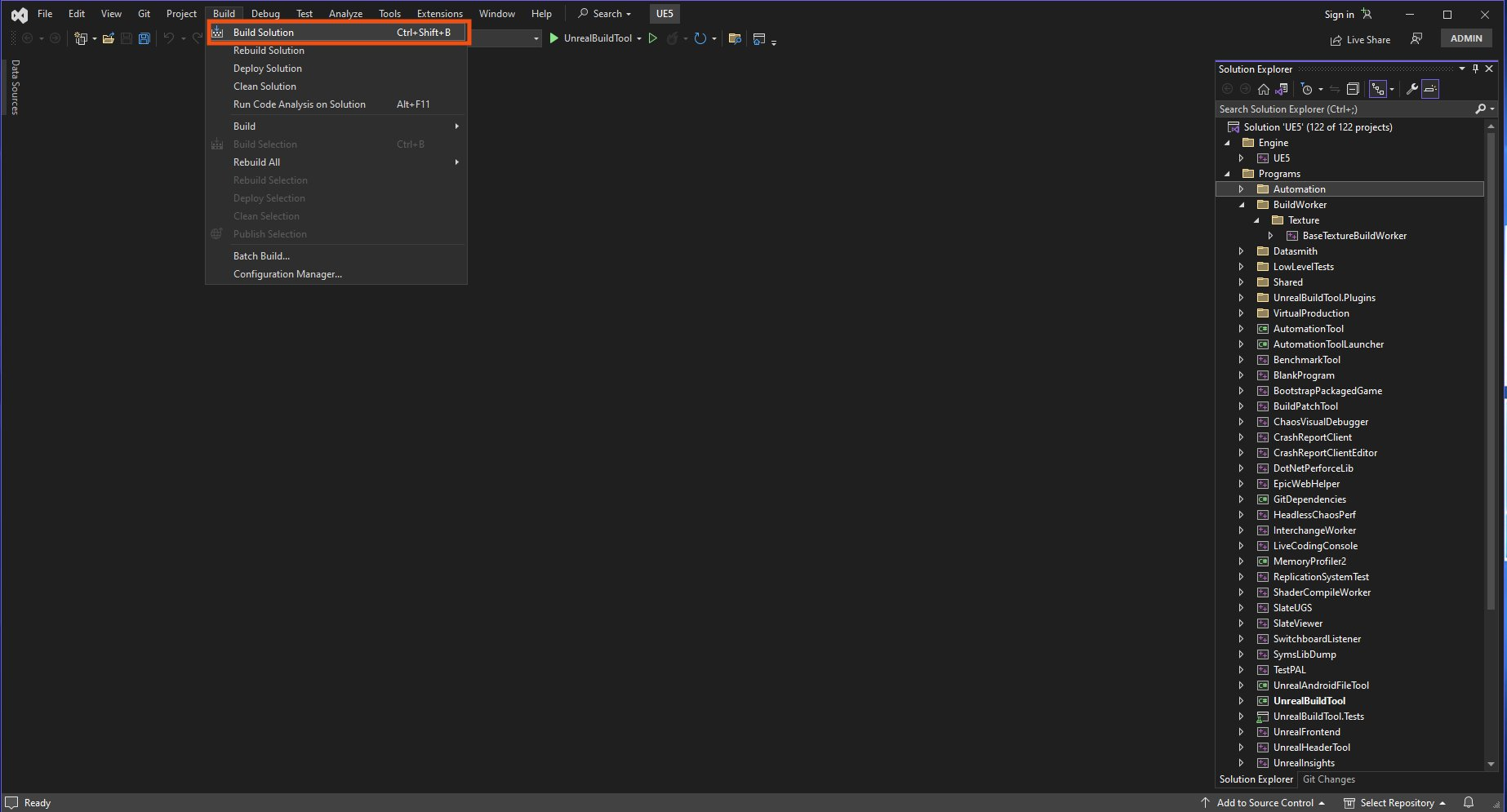Close the Solution Explorer panel
This screenshot has width=1507, height=812.
pyautogui.click(x=1489, y=69)
